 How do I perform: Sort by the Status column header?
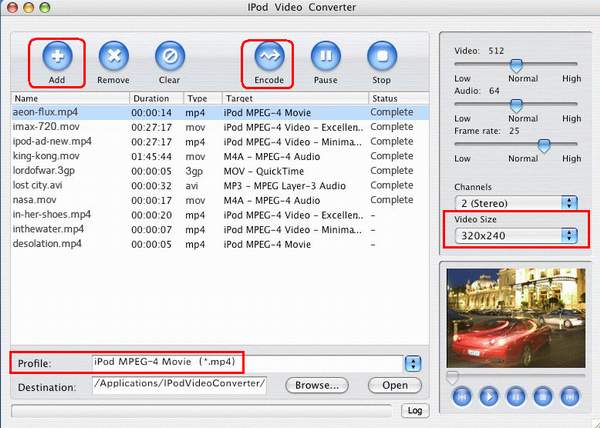[x=399, y=98]
